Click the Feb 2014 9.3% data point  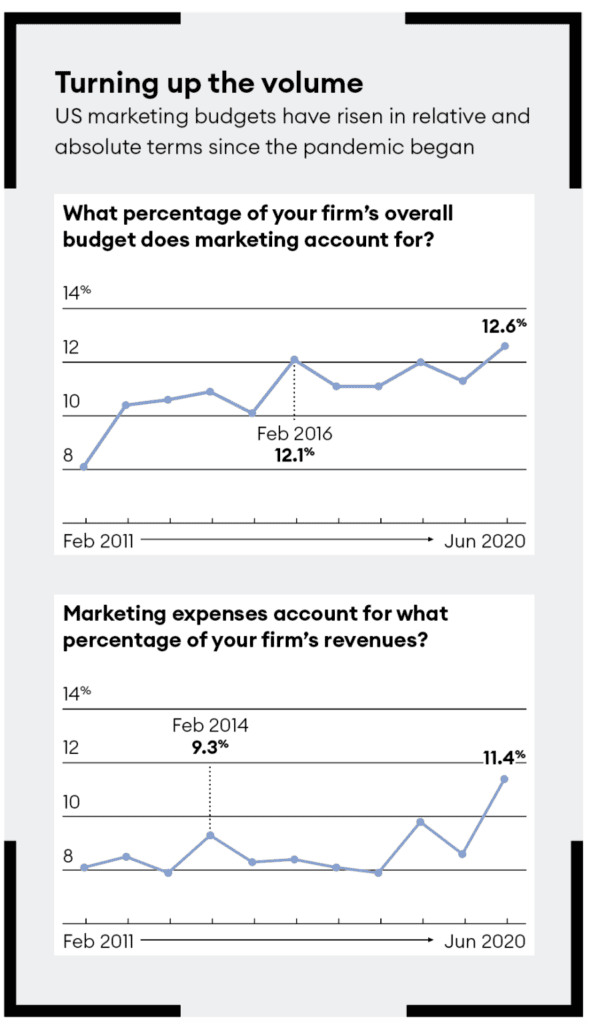(210, 835)
